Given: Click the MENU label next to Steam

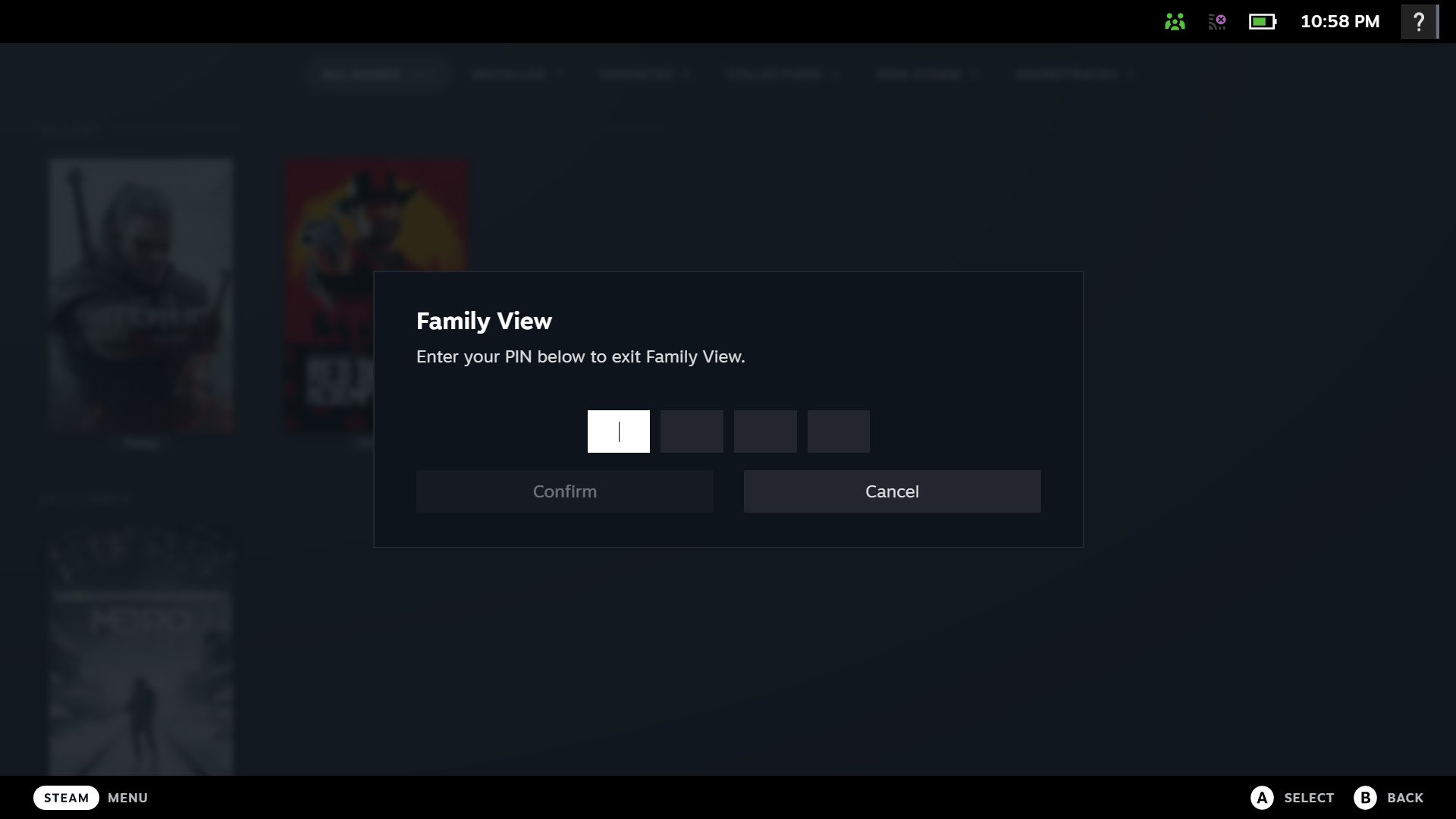Looking at the screenshot, I should (127, 797).
